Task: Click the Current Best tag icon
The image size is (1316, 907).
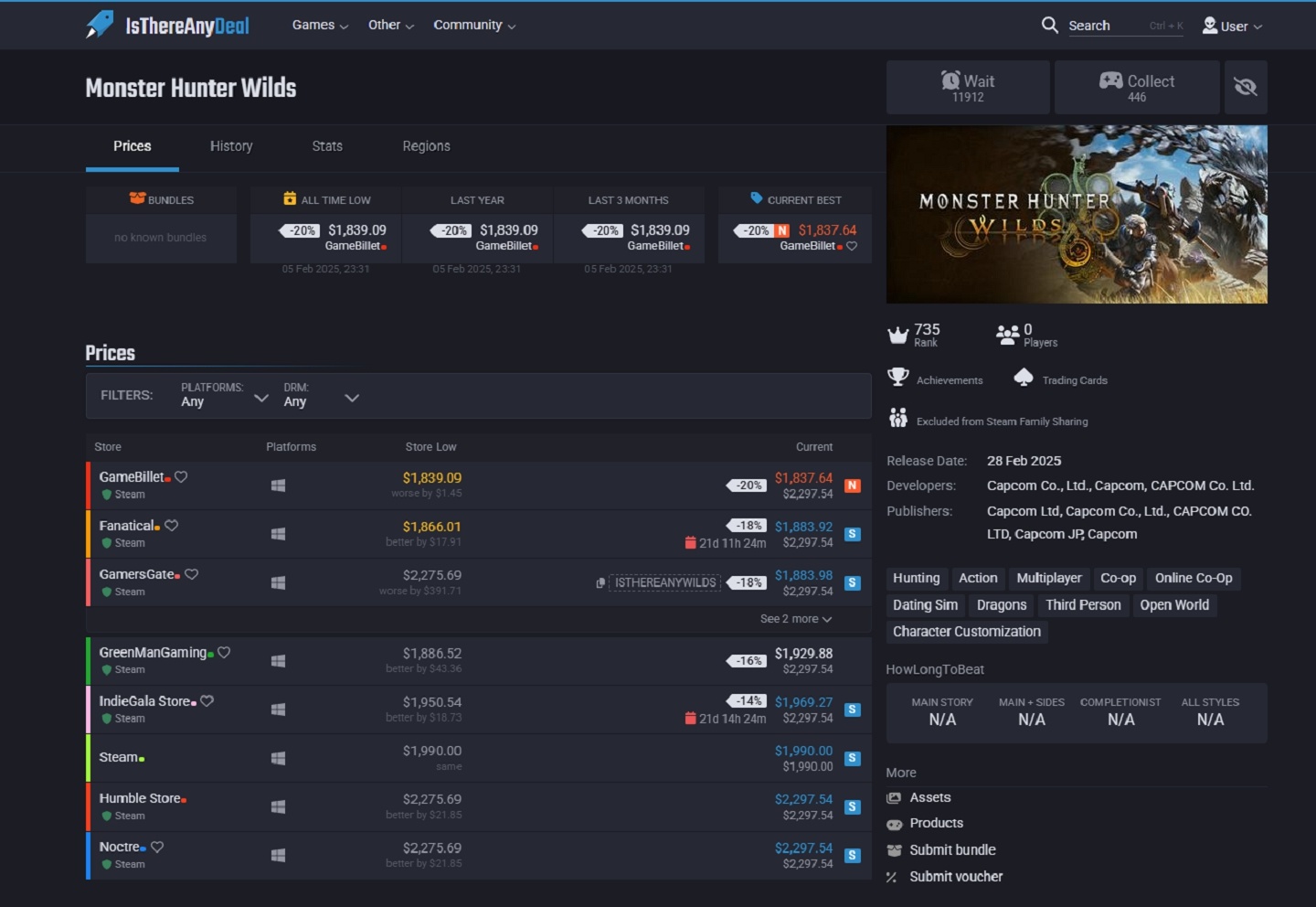Action: pyautogui.click(x=757, y=197)
